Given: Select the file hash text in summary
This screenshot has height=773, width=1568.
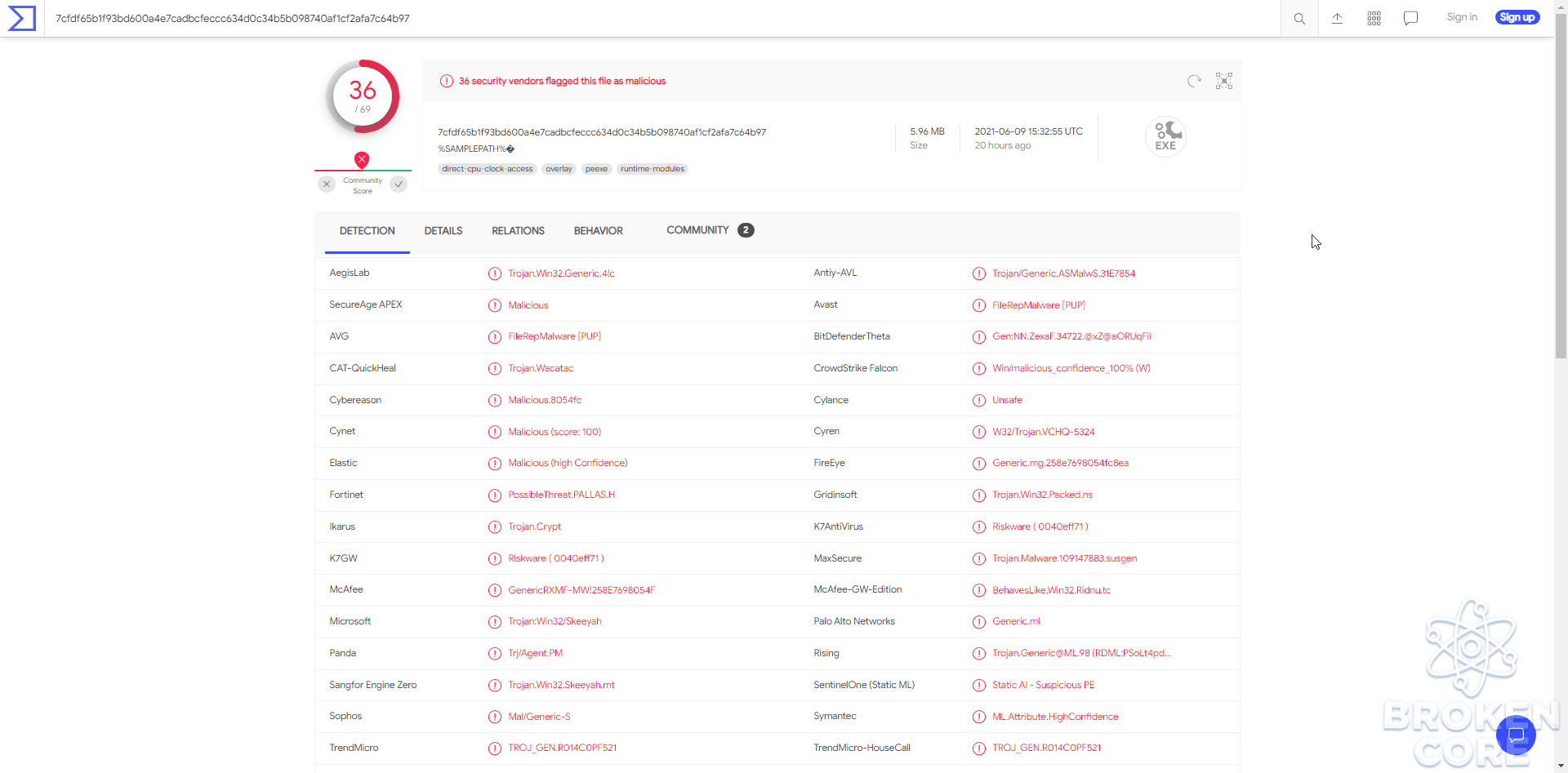Looking at the screenshot, I should pyautogui.click(x=602, y=132).
